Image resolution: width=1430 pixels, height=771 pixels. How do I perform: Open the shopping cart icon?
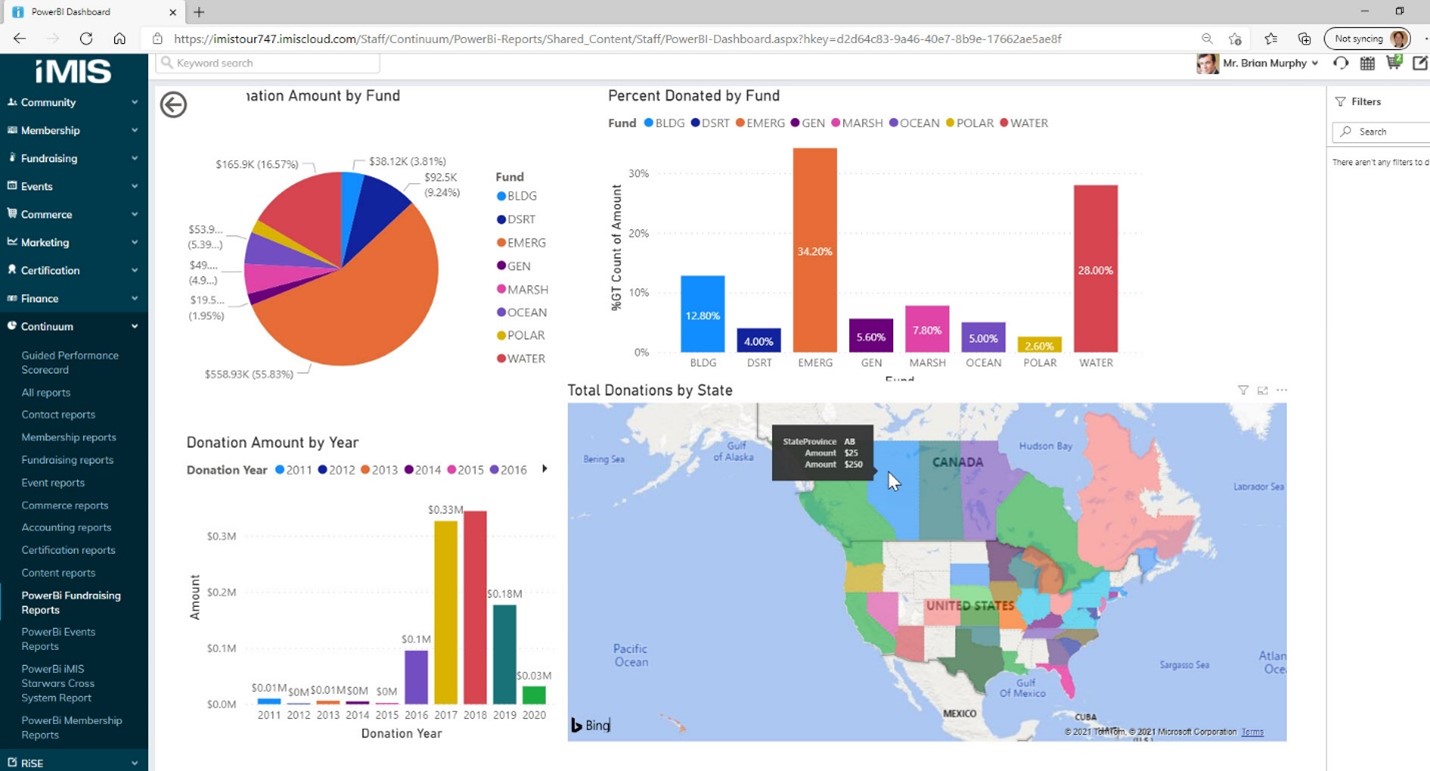[1394, 63]
